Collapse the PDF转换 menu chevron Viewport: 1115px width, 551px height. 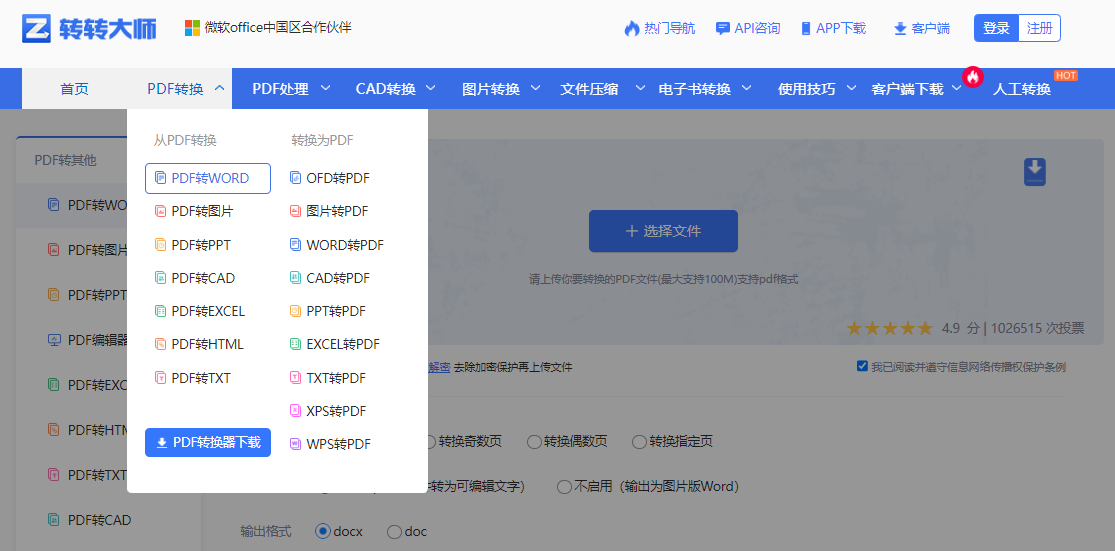[219, 88]
